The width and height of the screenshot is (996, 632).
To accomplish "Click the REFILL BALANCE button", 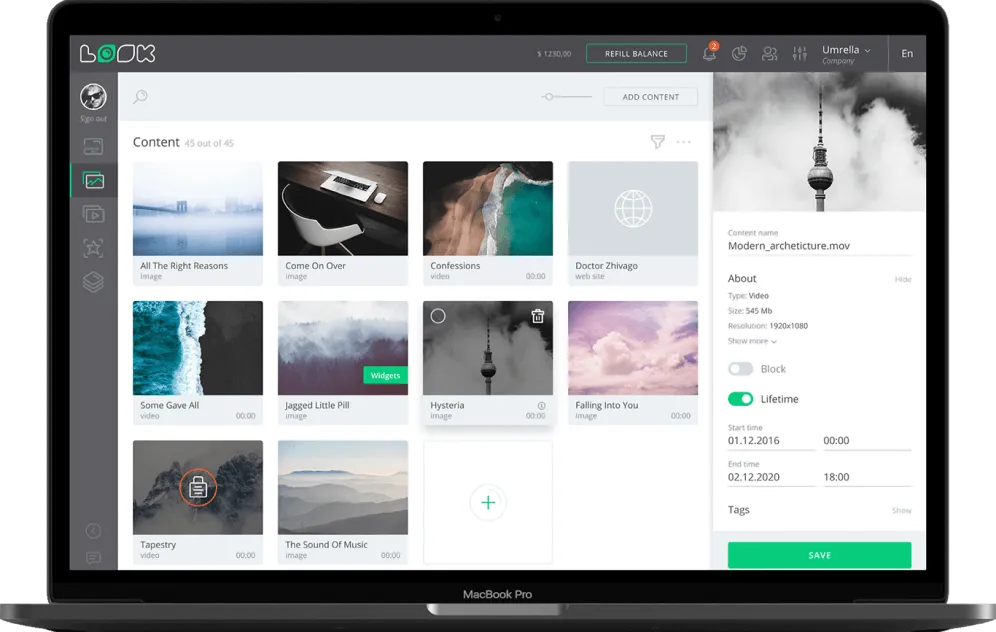I will point(636,53).
